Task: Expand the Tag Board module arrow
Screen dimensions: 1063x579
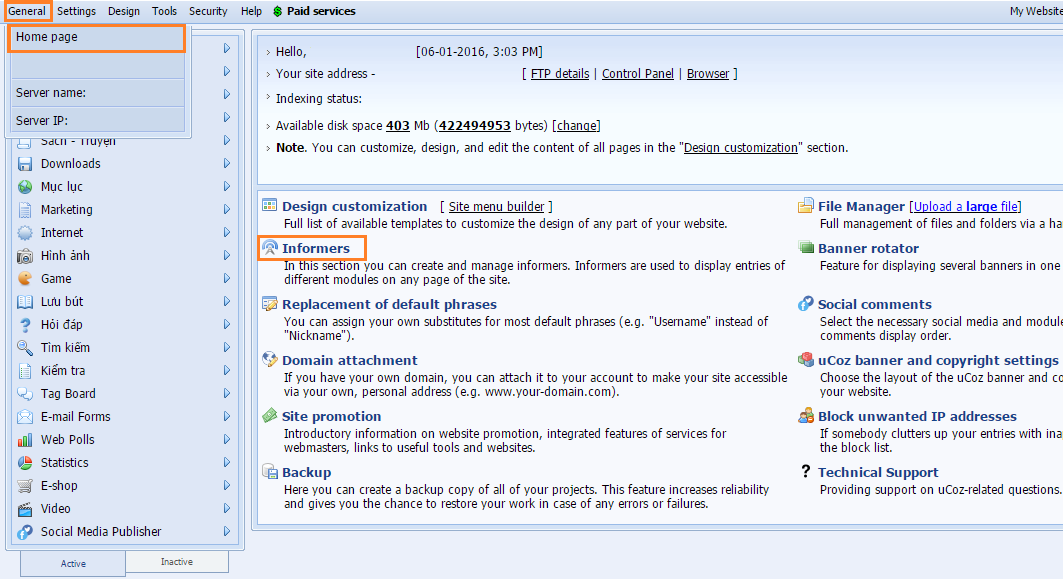Action: click(x=227, y=393)
